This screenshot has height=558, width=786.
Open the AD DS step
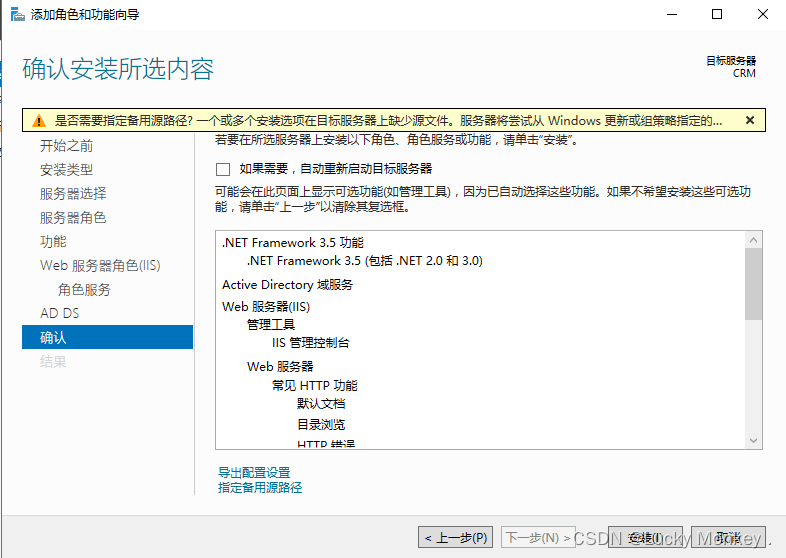click(60, 313)
